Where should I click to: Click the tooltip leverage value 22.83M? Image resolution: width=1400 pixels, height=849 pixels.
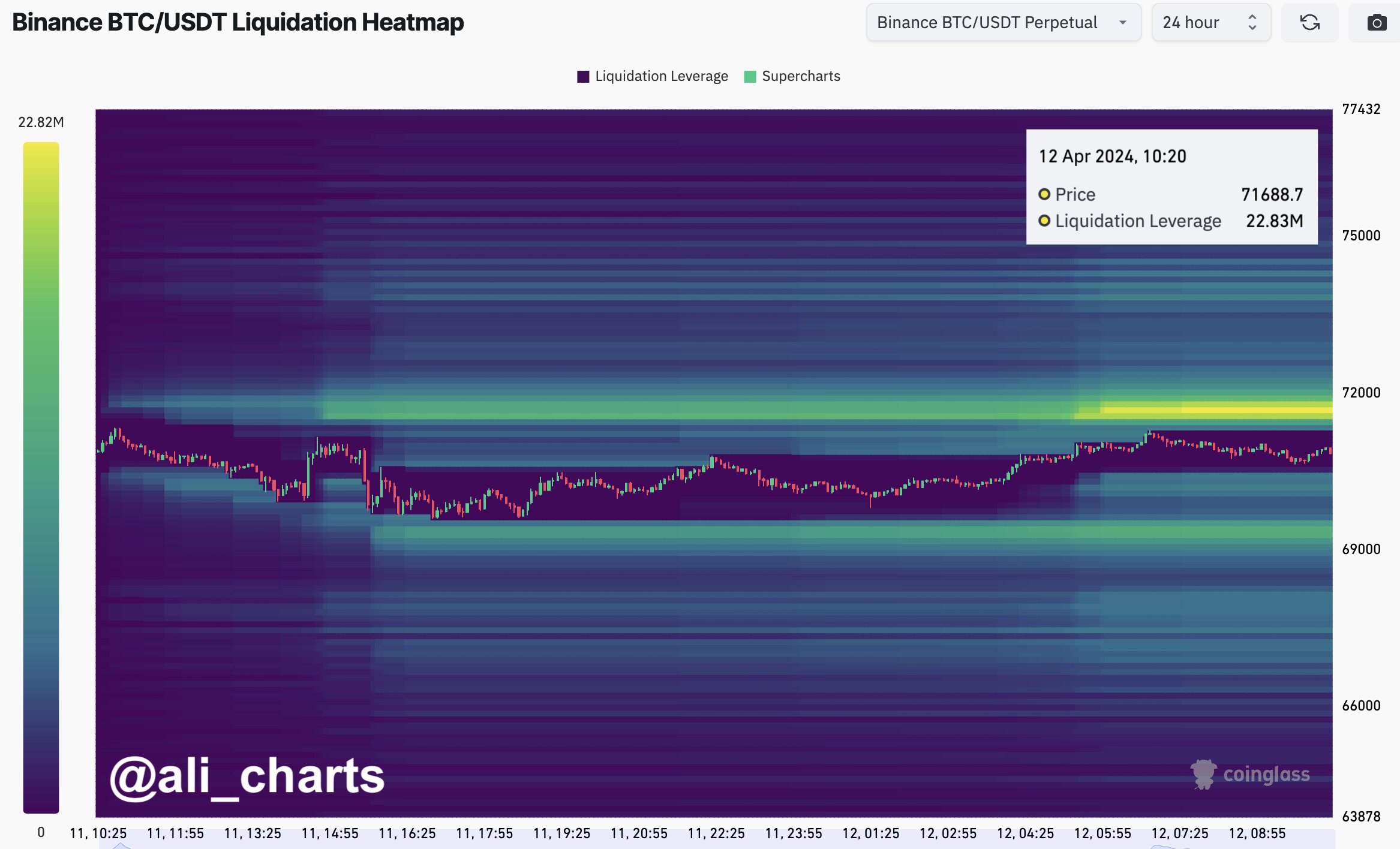[x=1275, y=221]
